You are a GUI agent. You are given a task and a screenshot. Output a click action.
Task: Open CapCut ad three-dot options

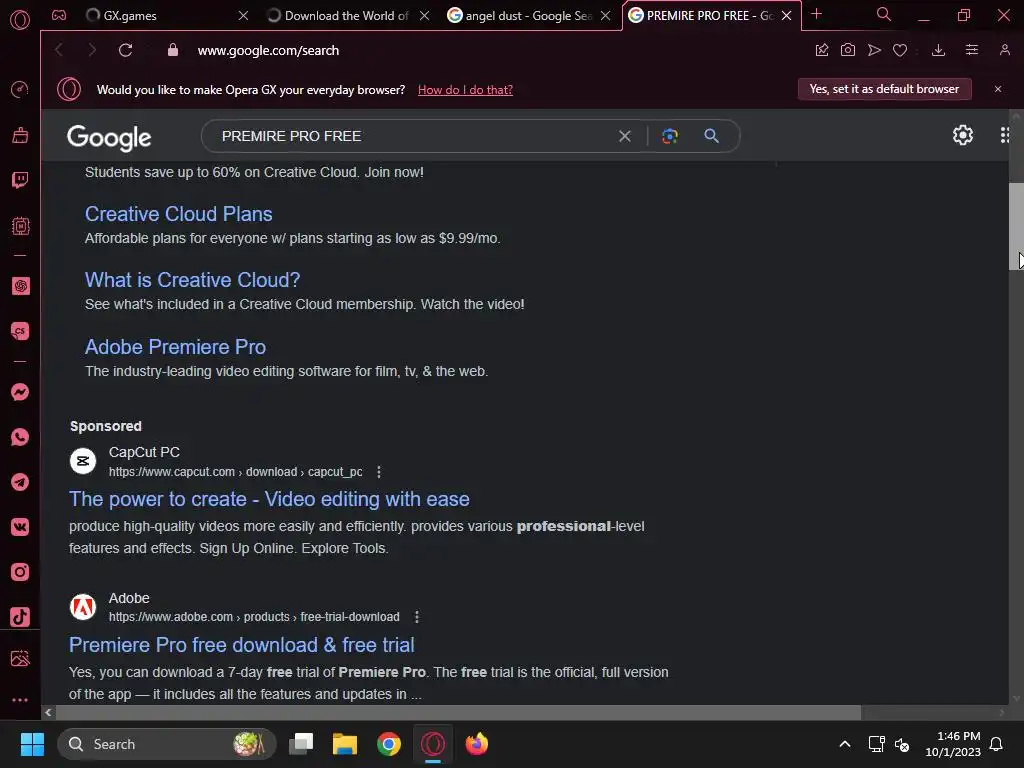pos(379,472)
